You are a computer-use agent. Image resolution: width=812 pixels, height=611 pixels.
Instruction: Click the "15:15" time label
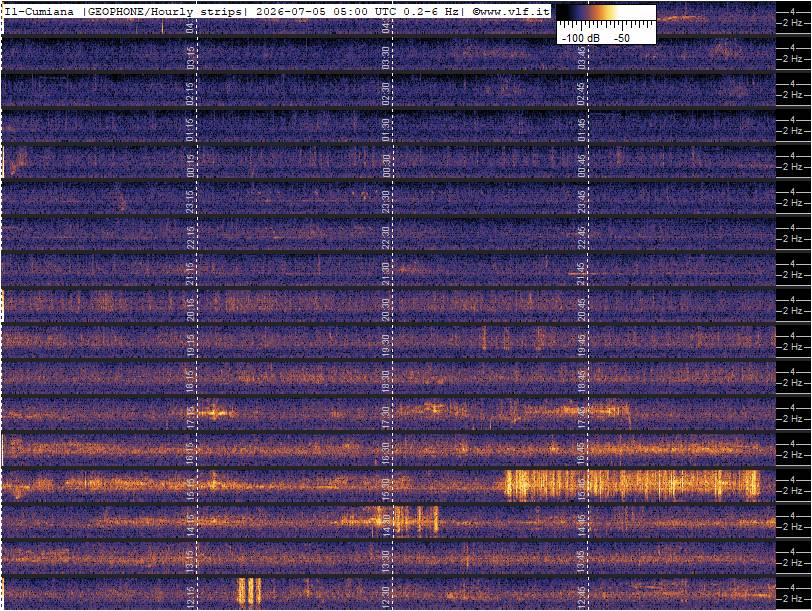click(x=190, y=490)
